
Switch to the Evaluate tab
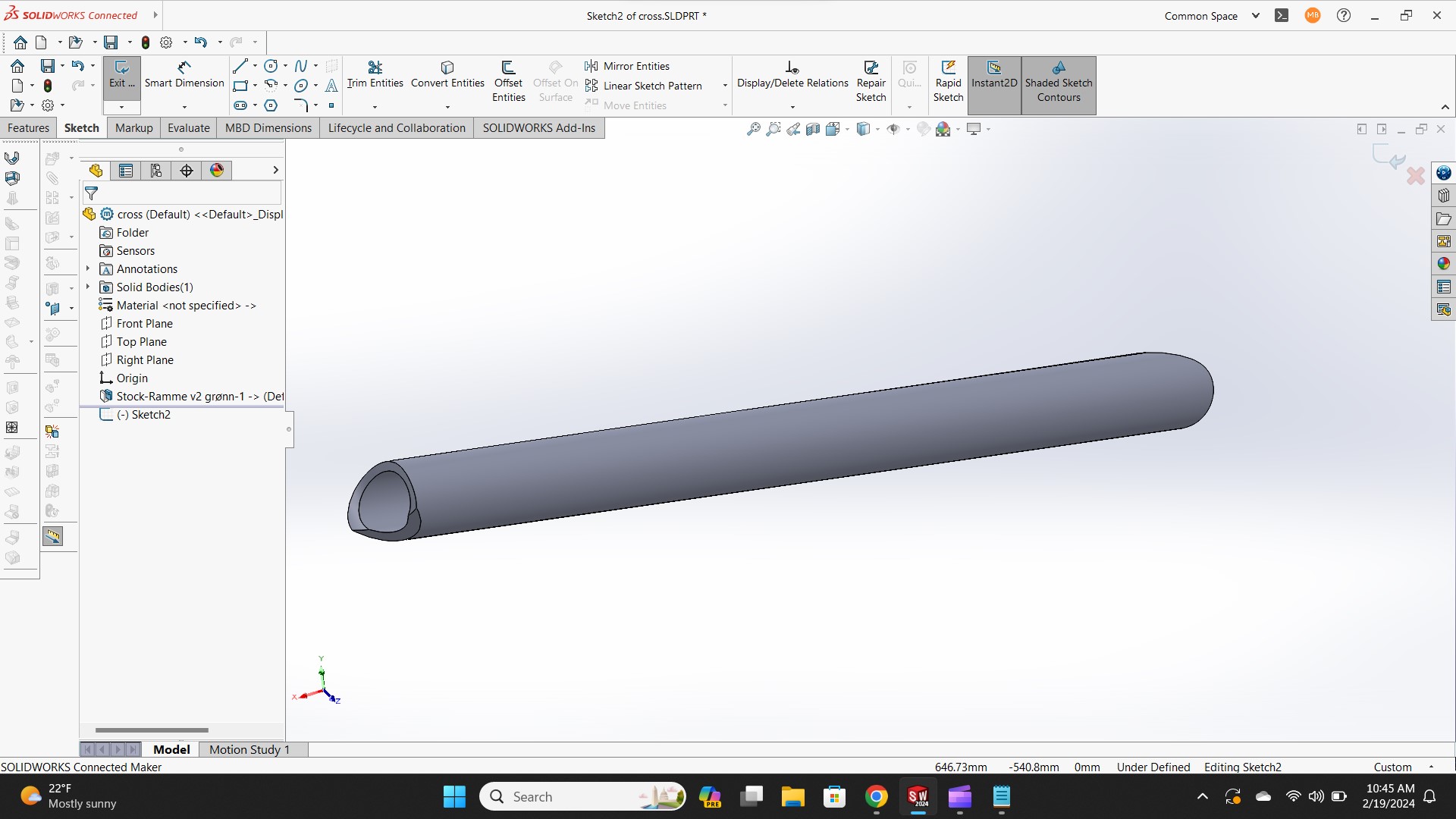click(x=189, y=128)
